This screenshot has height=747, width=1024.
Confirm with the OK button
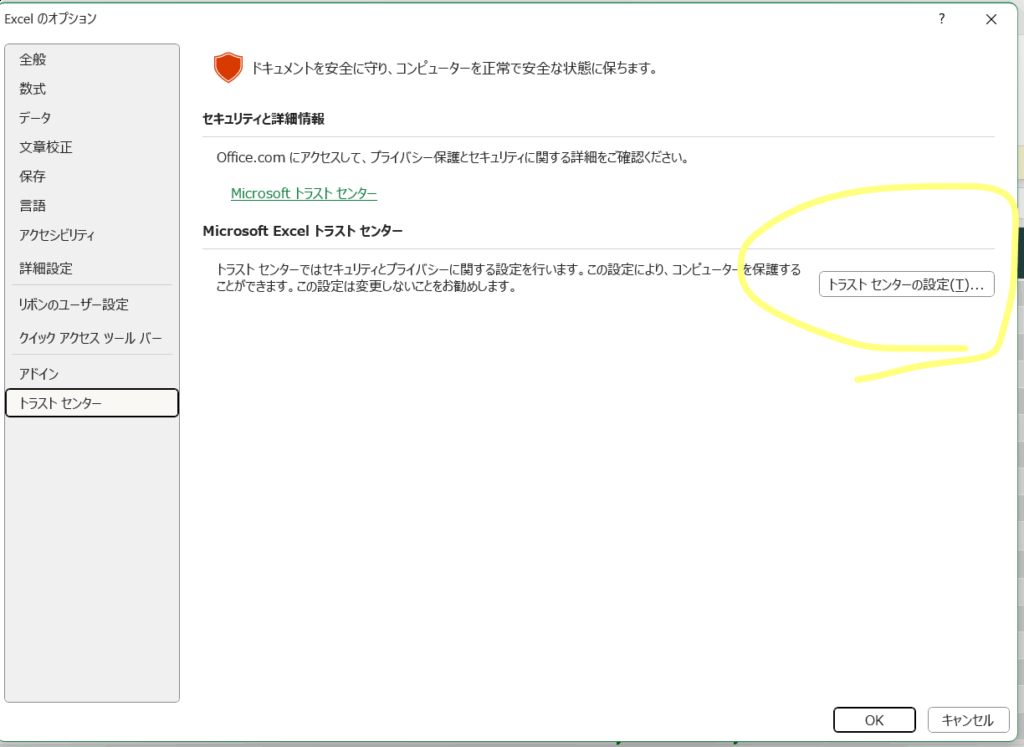click(x=874, y=720)
